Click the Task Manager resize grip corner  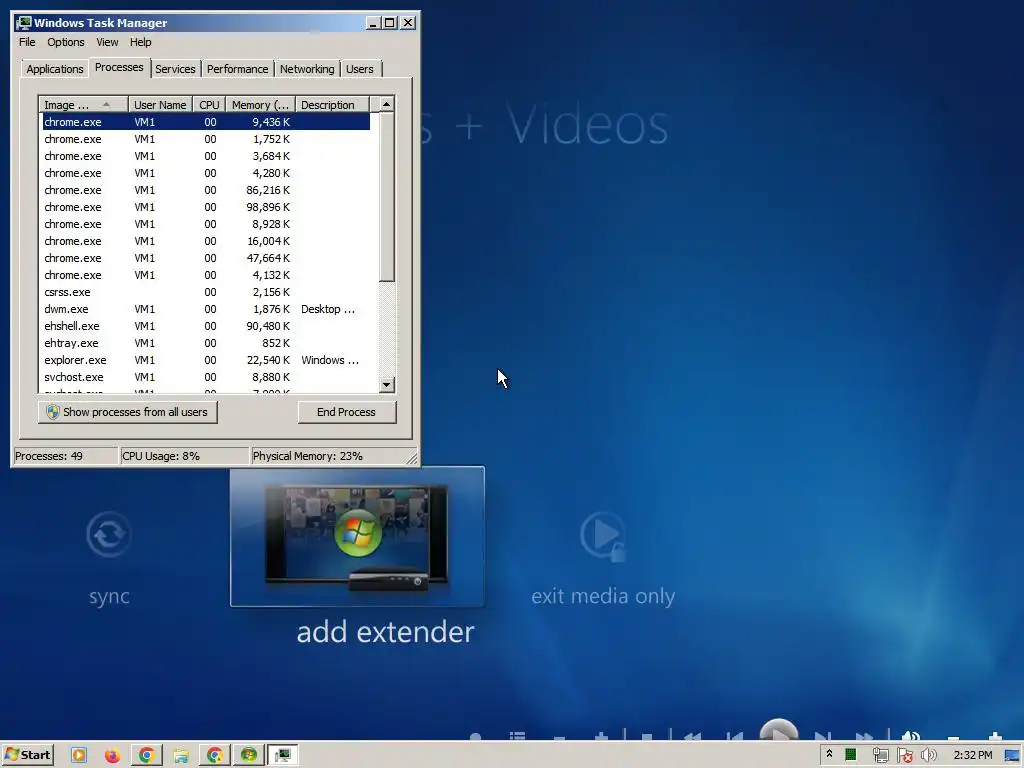click(x=412, y=458)
